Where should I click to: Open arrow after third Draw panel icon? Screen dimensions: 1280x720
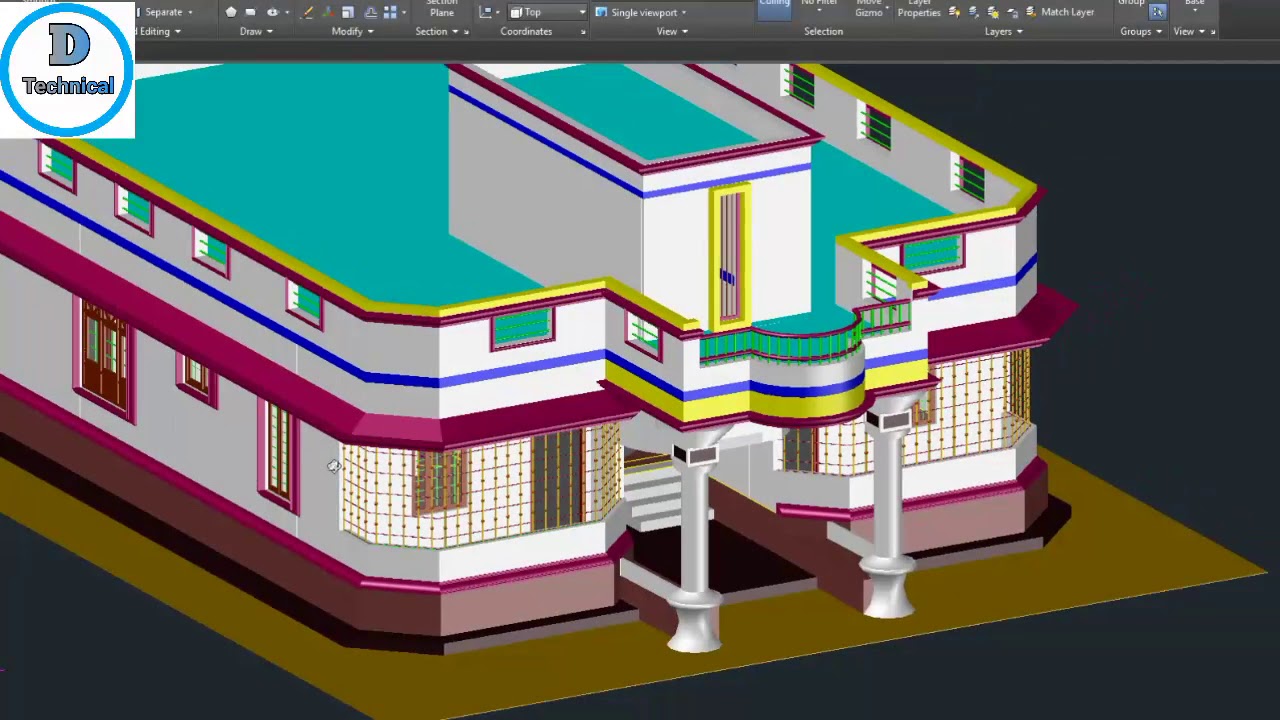pyautogui.click(x=287, y=13)
